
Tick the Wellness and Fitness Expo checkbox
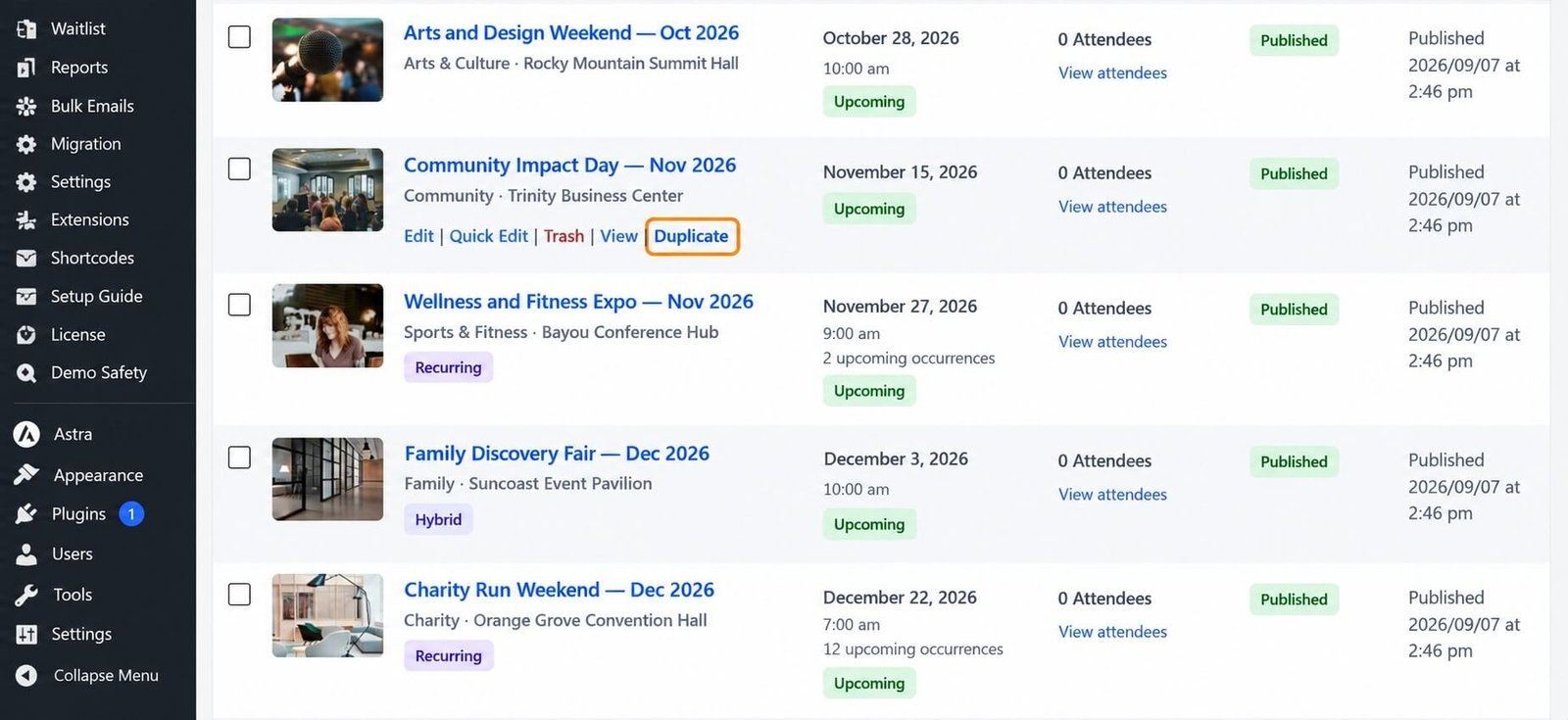(x=239, y=305)
